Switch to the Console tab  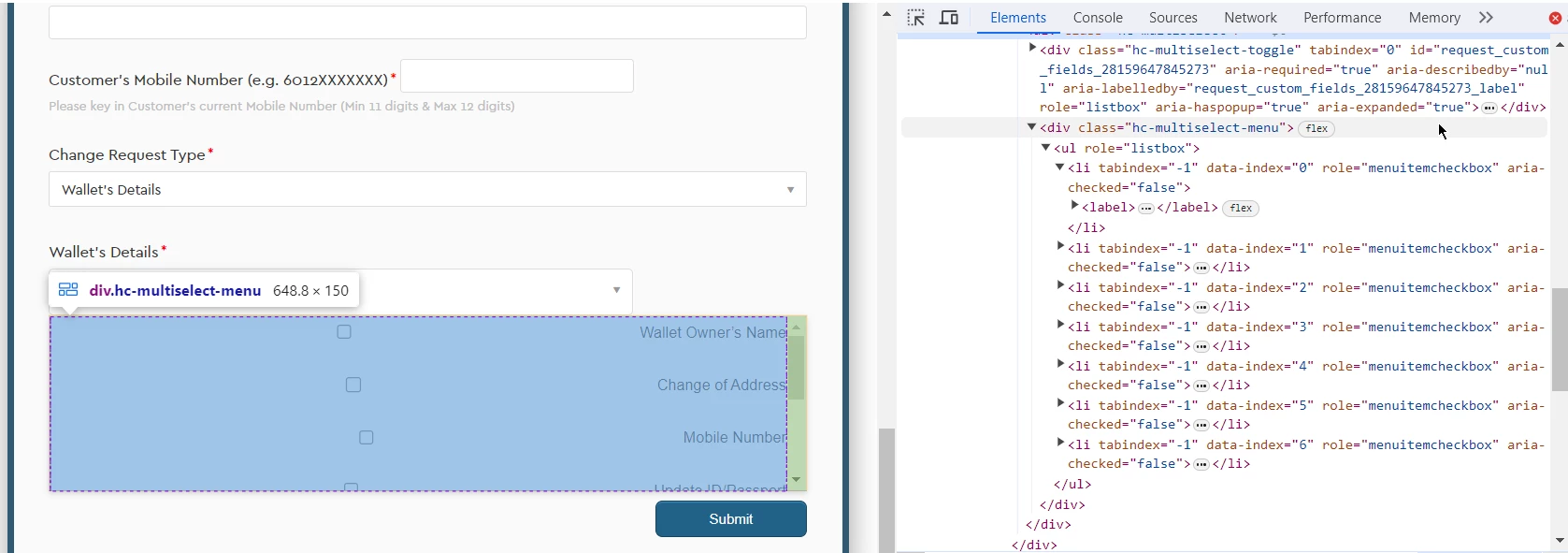(1098, 18)
